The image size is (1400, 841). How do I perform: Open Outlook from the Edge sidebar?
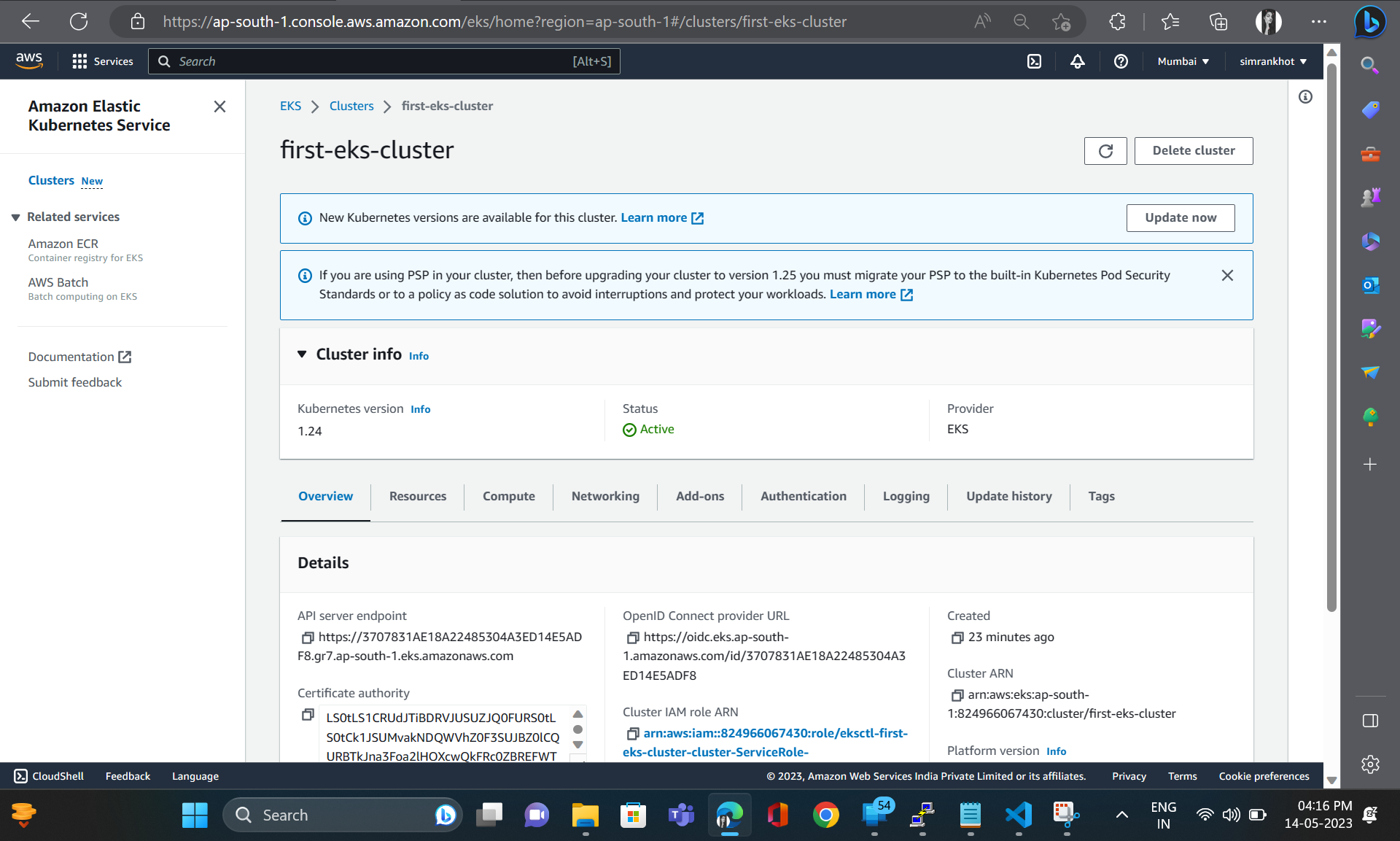click(x=1370, y=286)
